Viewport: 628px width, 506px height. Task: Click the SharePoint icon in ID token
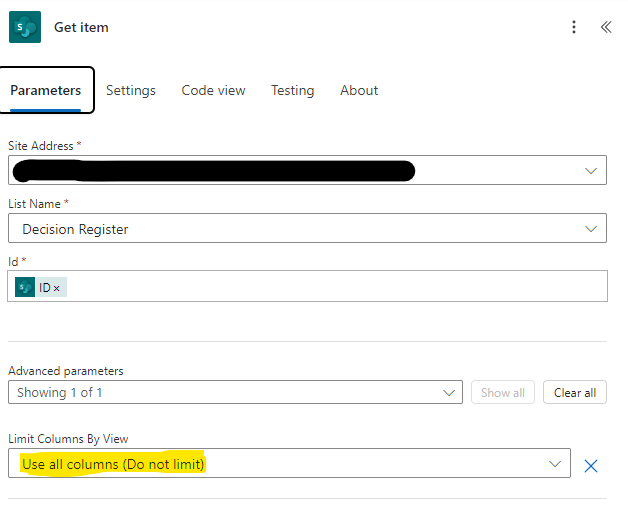[25, 287]
